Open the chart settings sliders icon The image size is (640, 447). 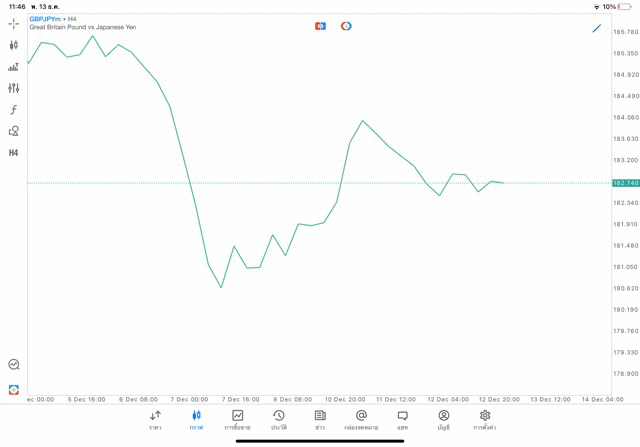pos(14,88)
